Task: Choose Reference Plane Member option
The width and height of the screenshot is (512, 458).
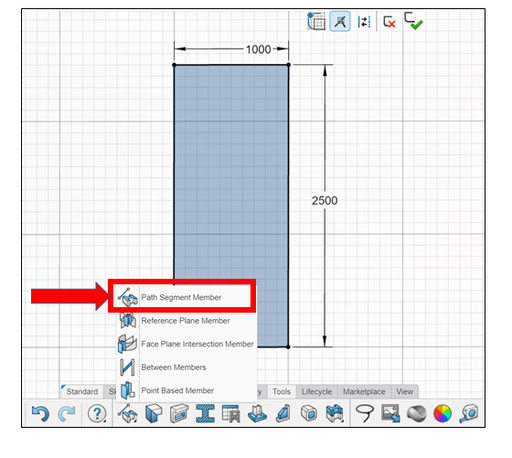Action: 186,321
